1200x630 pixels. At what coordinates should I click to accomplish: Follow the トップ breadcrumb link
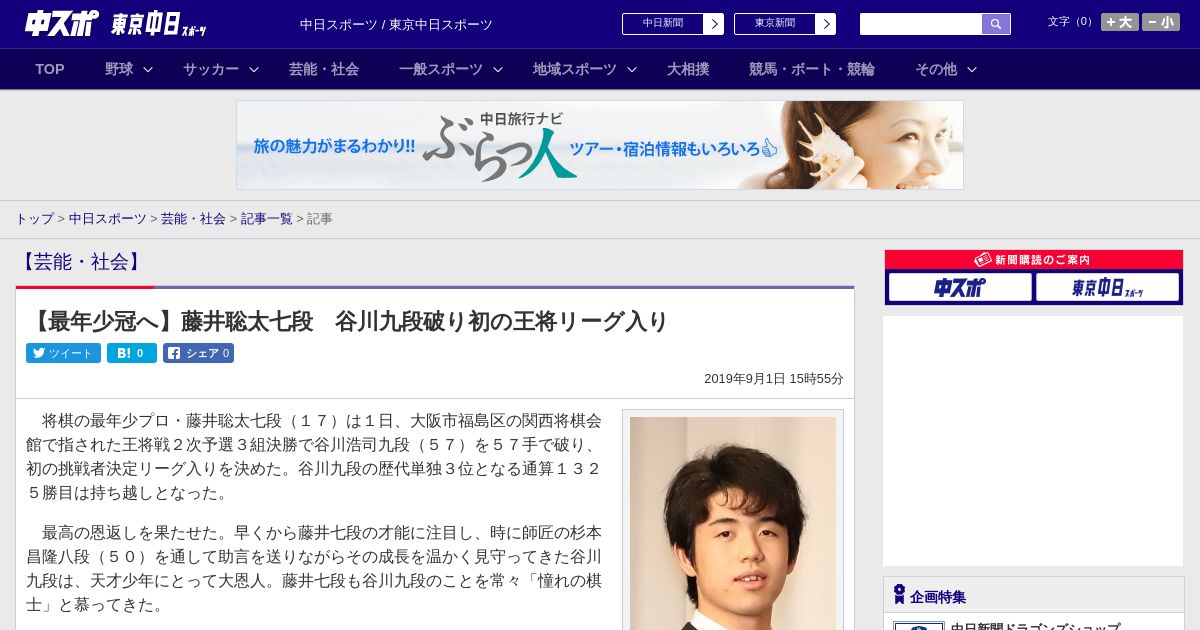pos(34,218)
